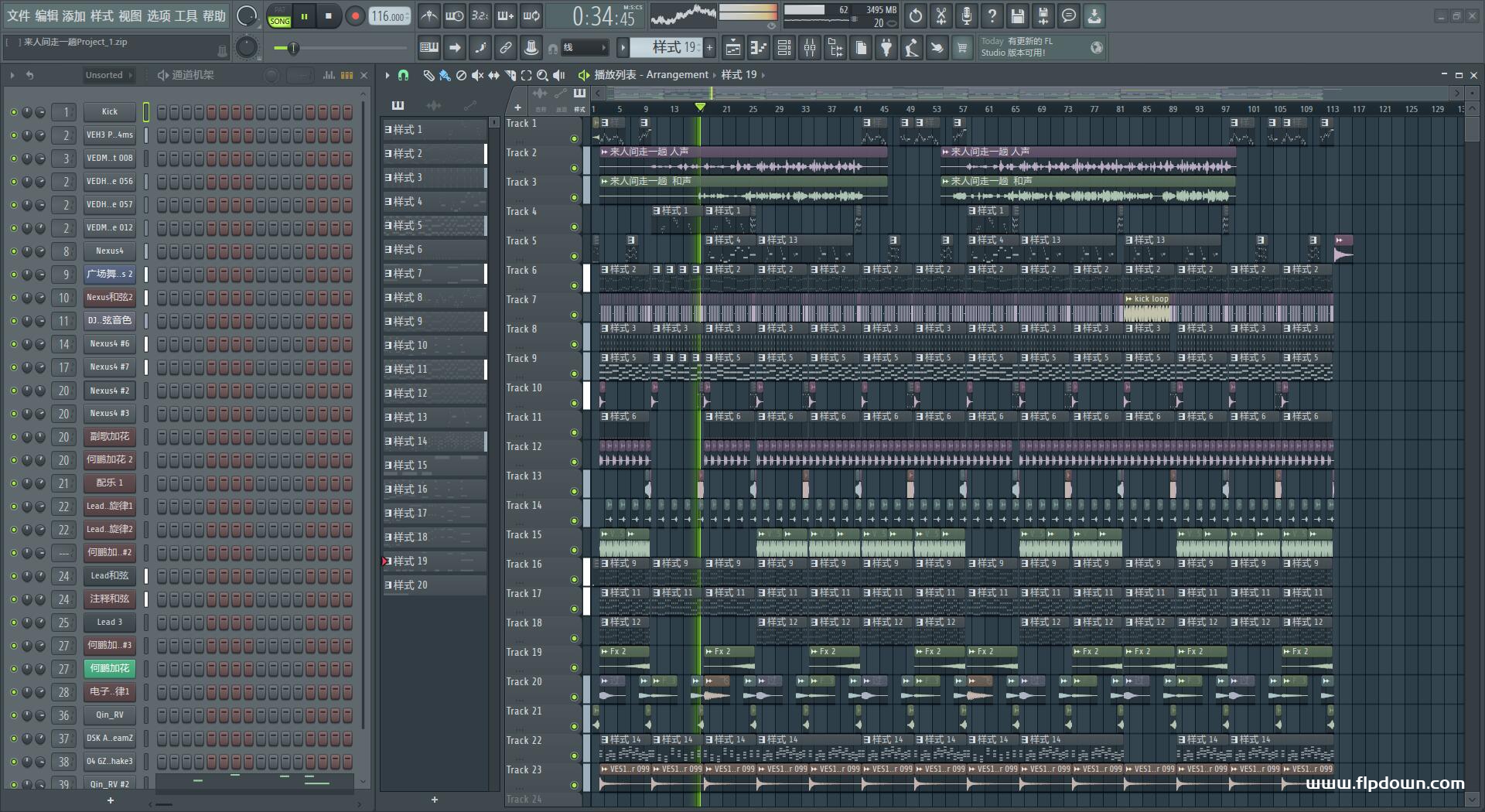Image resolution: width=1485 pixels, height=812 pixels.
Task: Click the record button in the transport
Action: point(355,16)
